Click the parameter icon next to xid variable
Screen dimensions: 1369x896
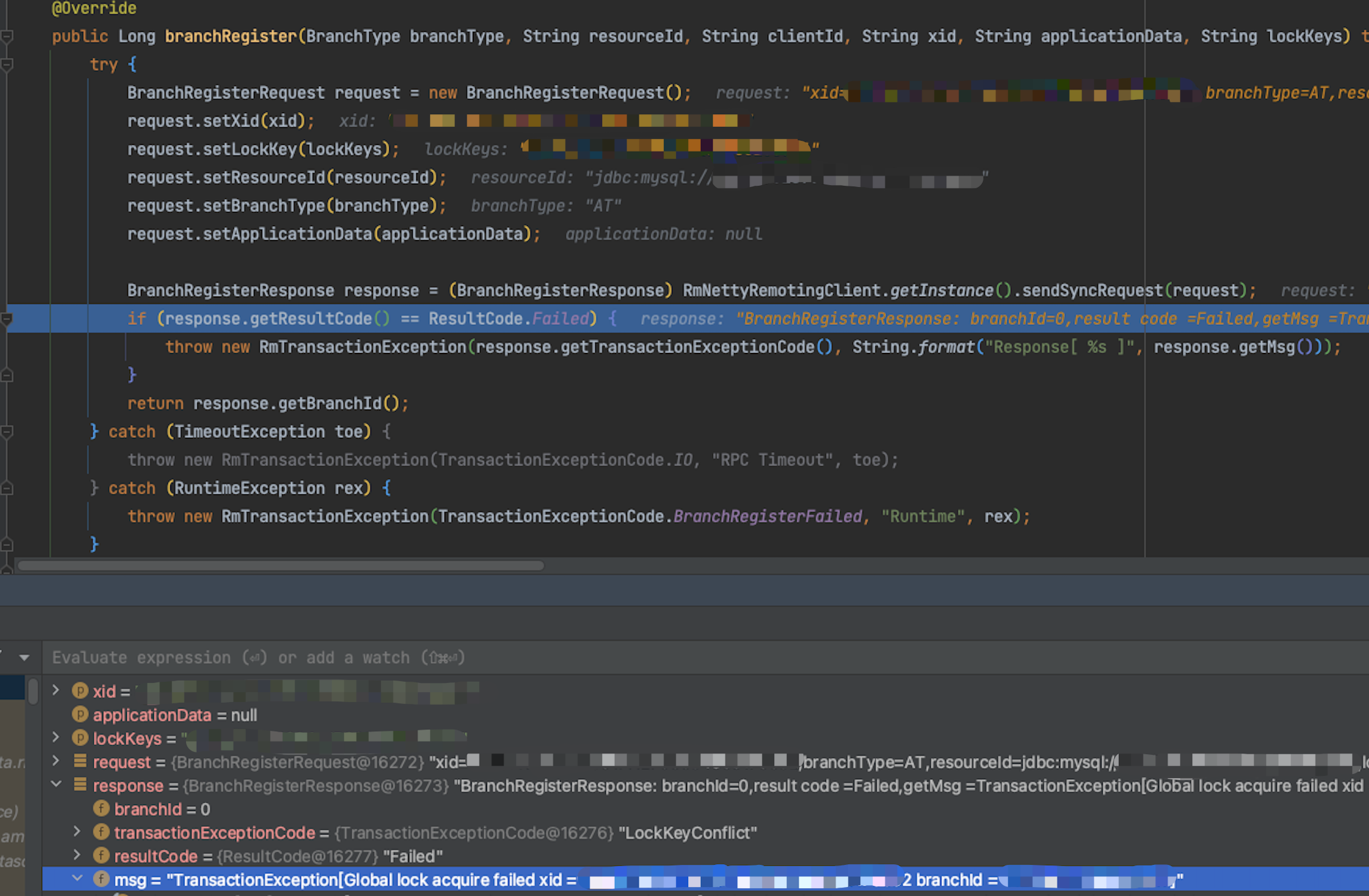(x=80, y=690)
